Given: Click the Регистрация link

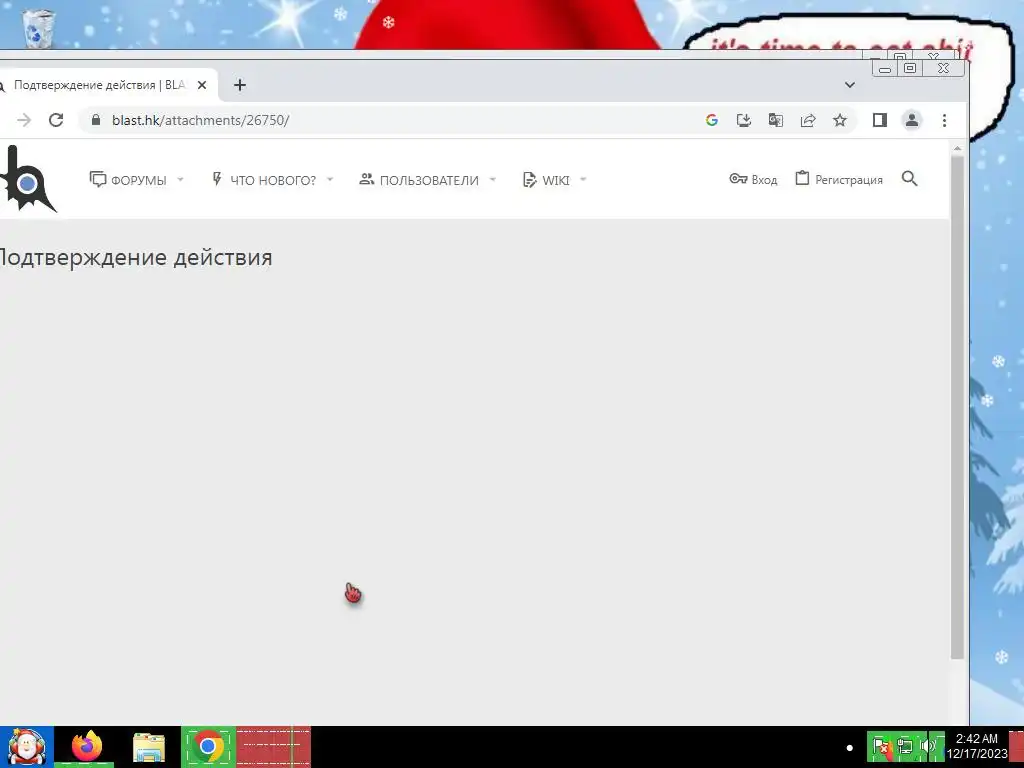Looking at the screenshot, I should (839, 180).
